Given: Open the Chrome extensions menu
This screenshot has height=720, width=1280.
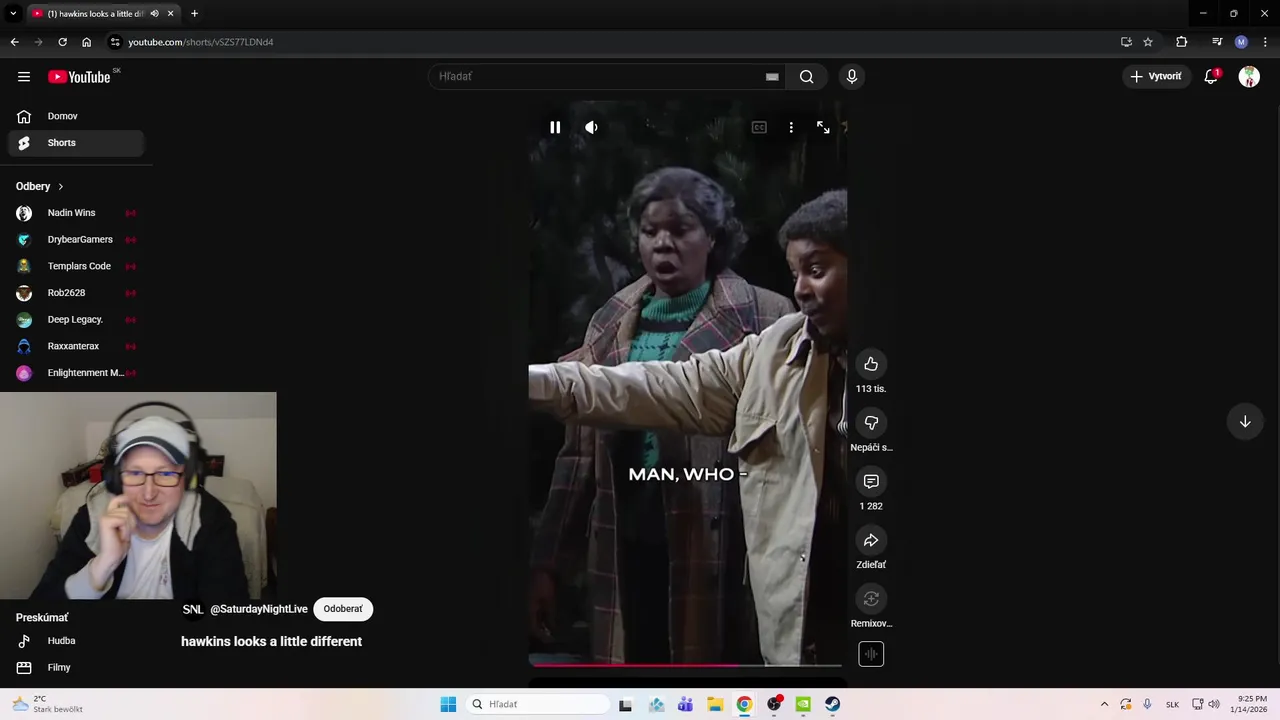Looking at the screenshot, I should (1182, 42).
